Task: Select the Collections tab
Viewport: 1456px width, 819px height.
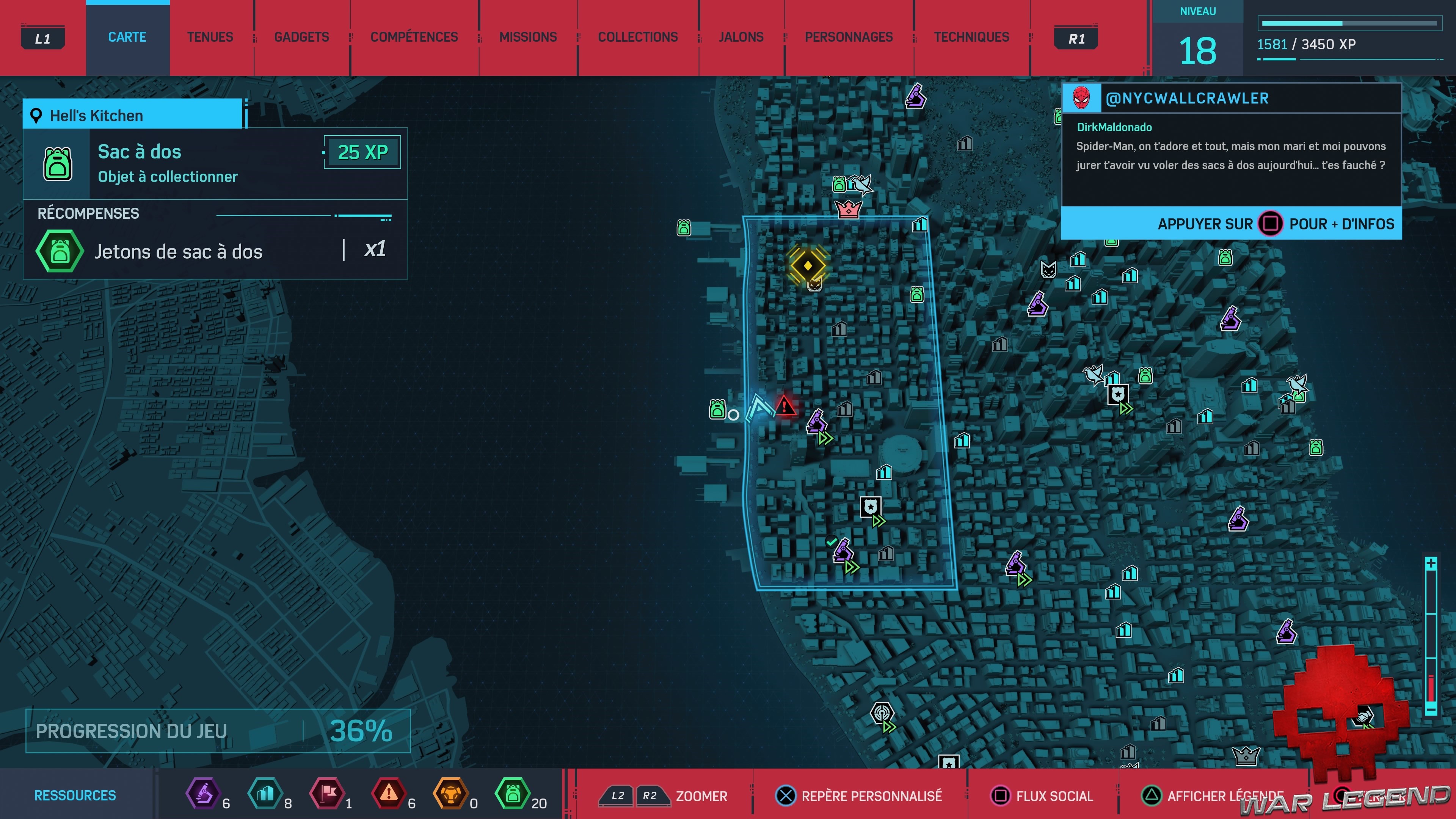Action: pos(637,37)
